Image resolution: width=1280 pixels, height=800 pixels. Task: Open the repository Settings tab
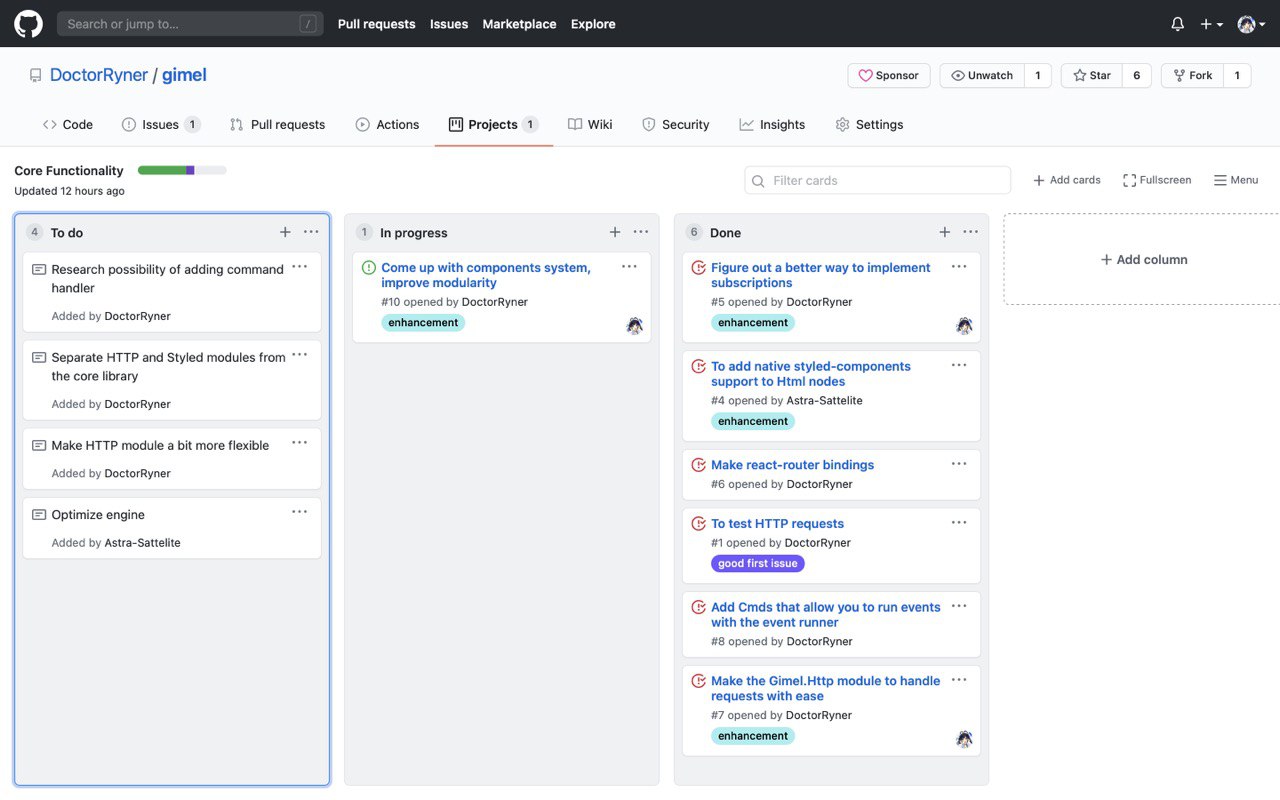click(x=869, y=124)
